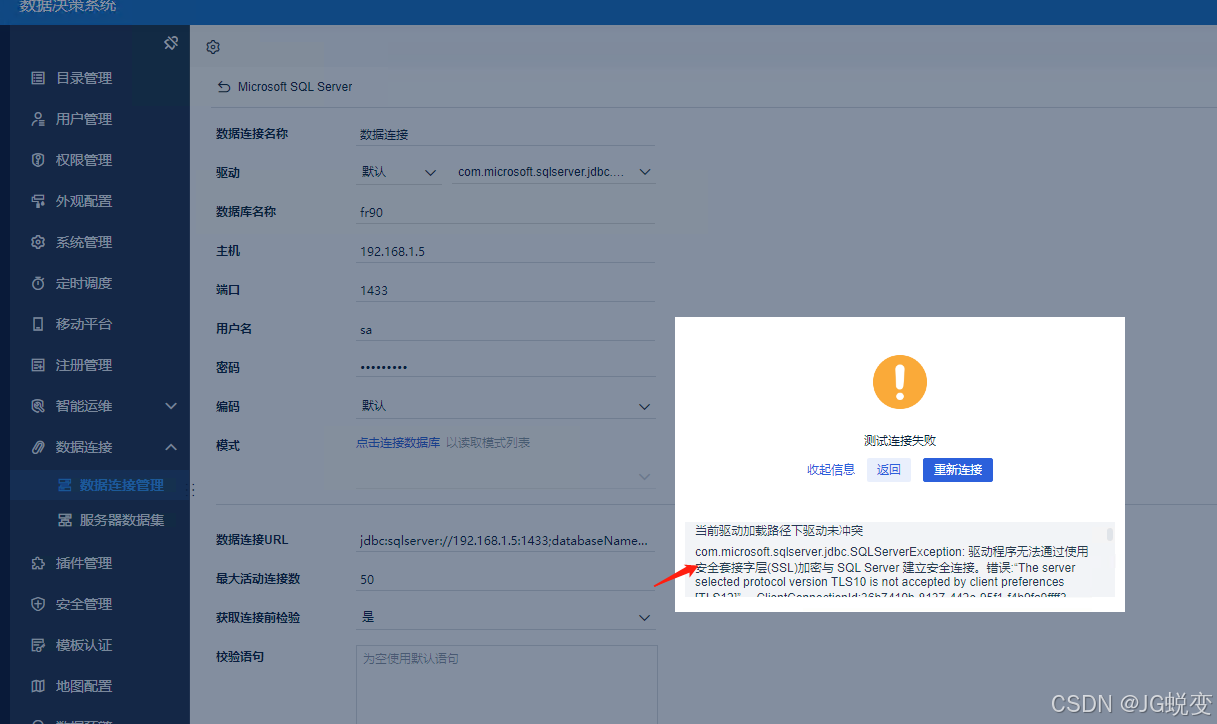The image size is (1217, 724).
Task: Open the 获取连接前检验 dropdown
Action: (505, 617)
